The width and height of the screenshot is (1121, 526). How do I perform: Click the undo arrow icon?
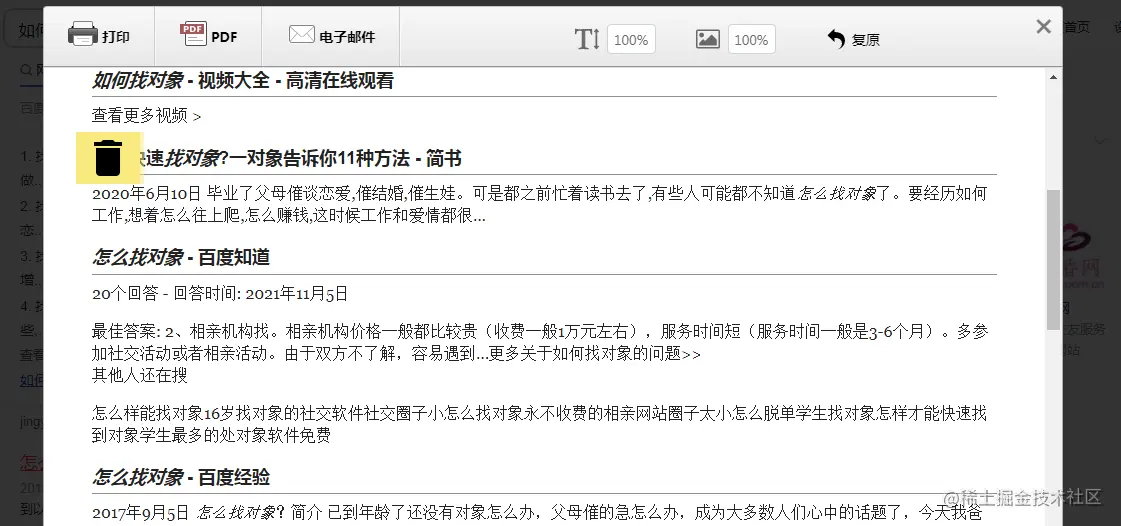click(x=836, y=39)
